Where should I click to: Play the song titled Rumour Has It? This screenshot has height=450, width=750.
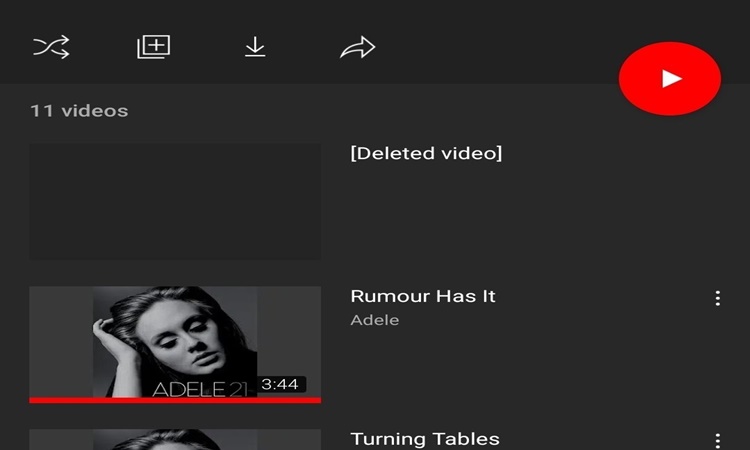422,296
